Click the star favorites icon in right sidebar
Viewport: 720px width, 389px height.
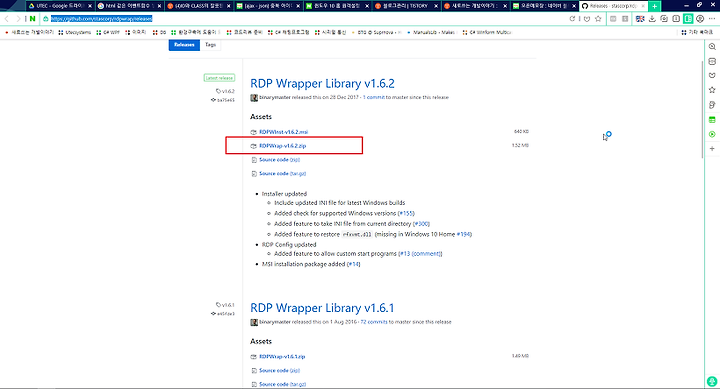tap(712, 90)
